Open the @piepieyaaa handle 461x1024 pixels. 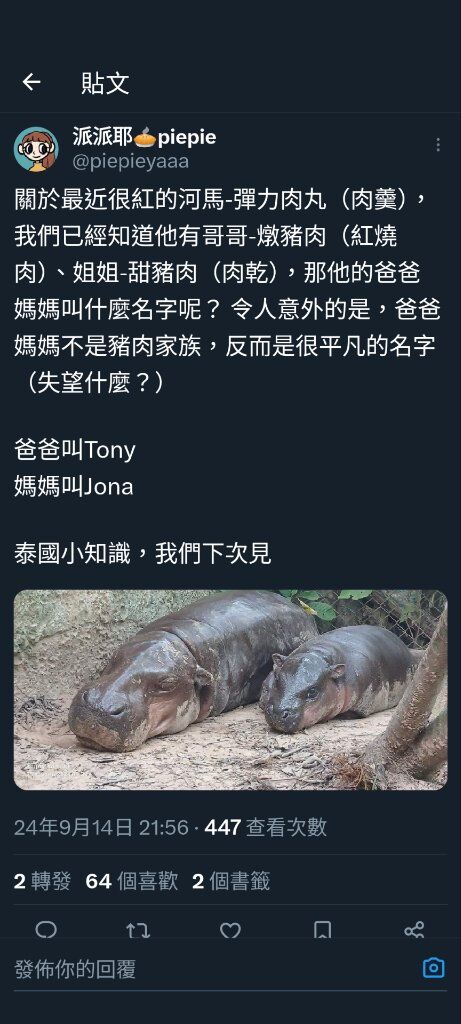[x=131, y=161]
